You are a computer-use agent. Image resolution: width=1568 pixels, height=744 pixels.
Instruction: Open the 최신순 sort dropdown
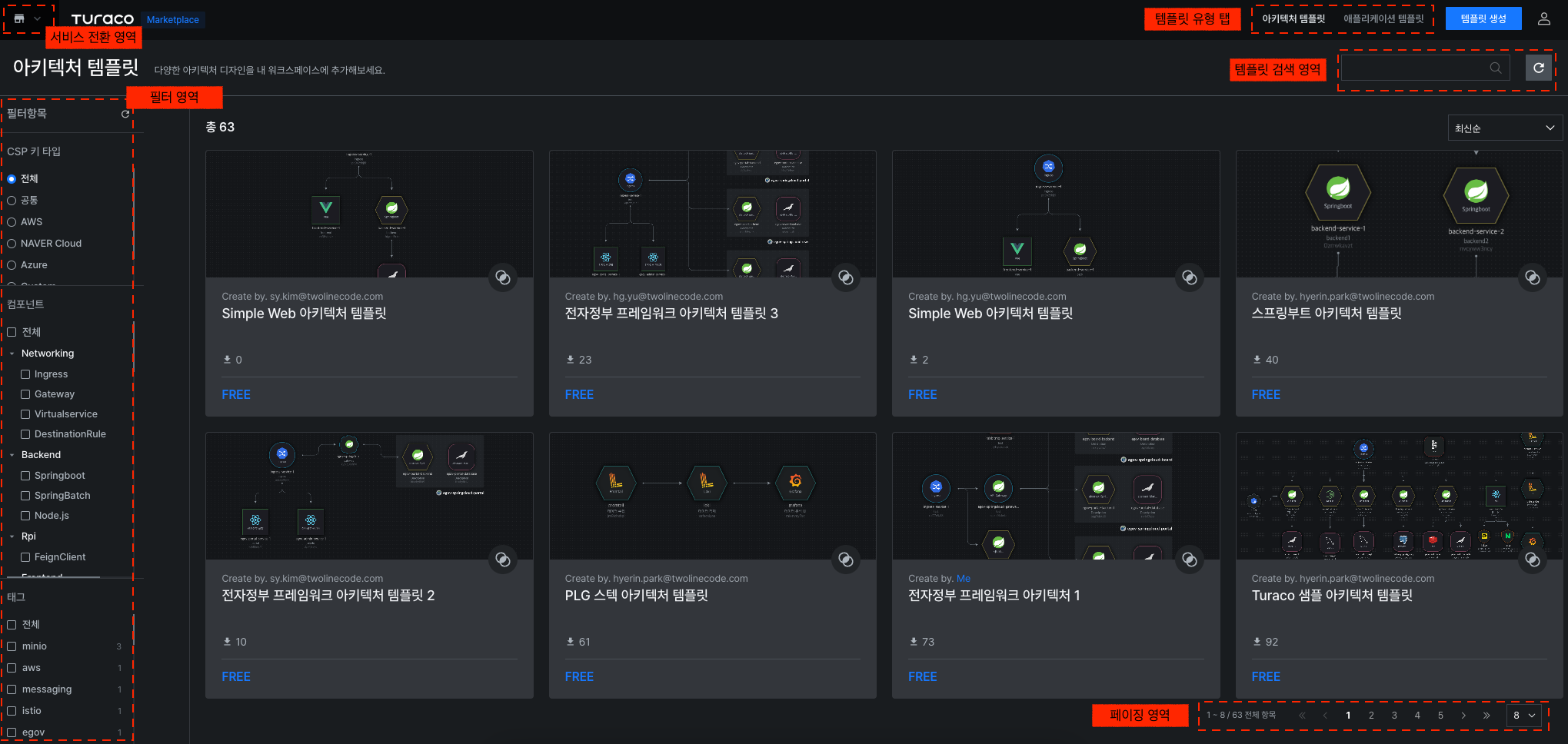1505,128
